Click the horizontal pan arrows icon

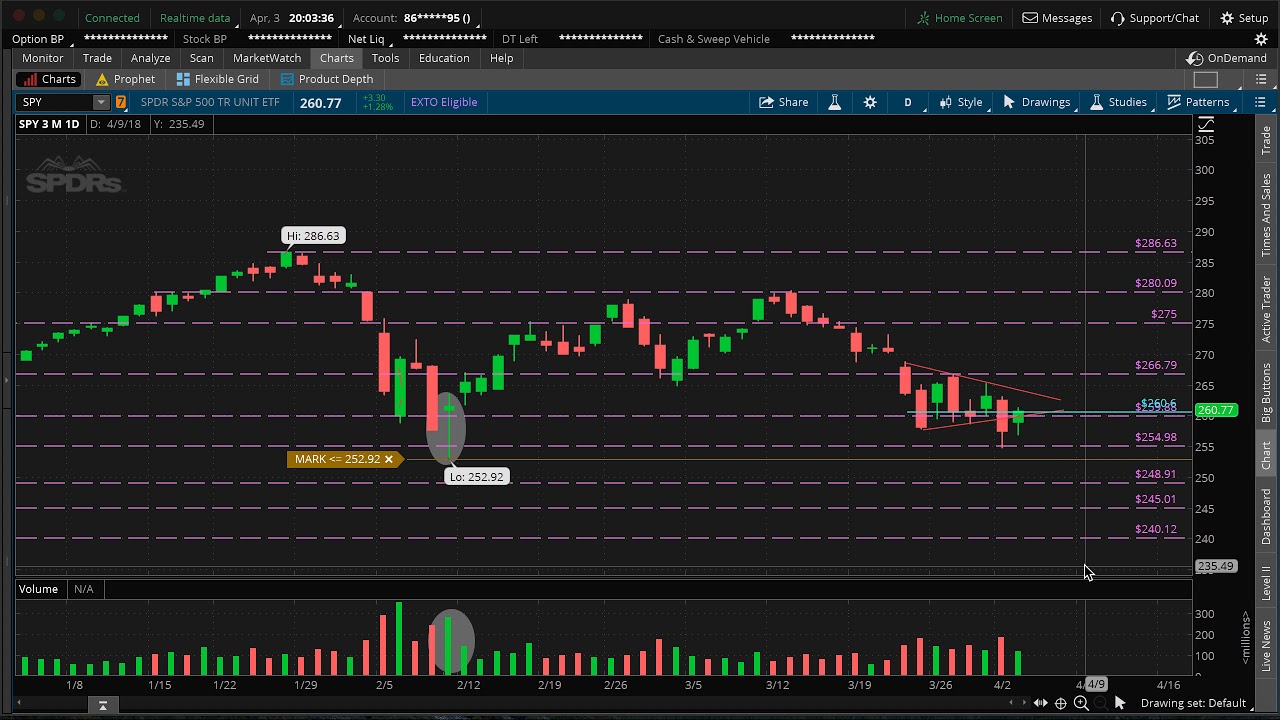(x=1040, y=703)
